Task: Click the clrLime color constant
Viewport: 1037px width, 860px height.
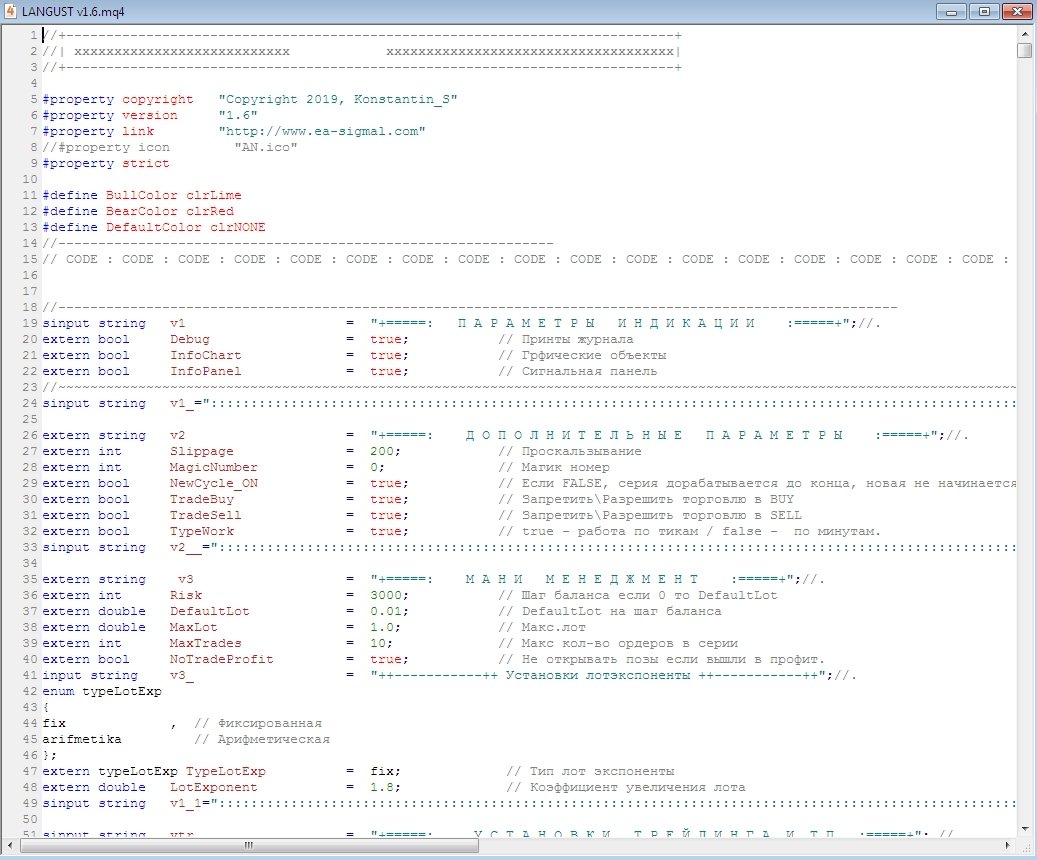Action: pos(213,195)
